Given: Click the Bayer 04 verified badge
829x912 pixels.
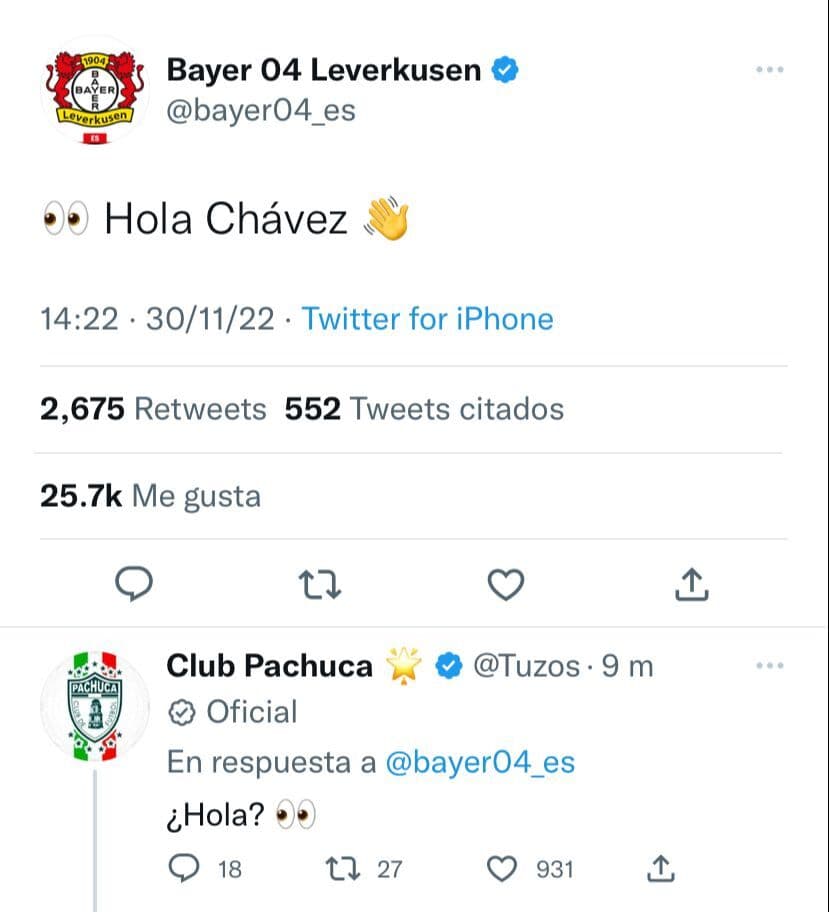Looking at the screenshot, I should (506, 71).
